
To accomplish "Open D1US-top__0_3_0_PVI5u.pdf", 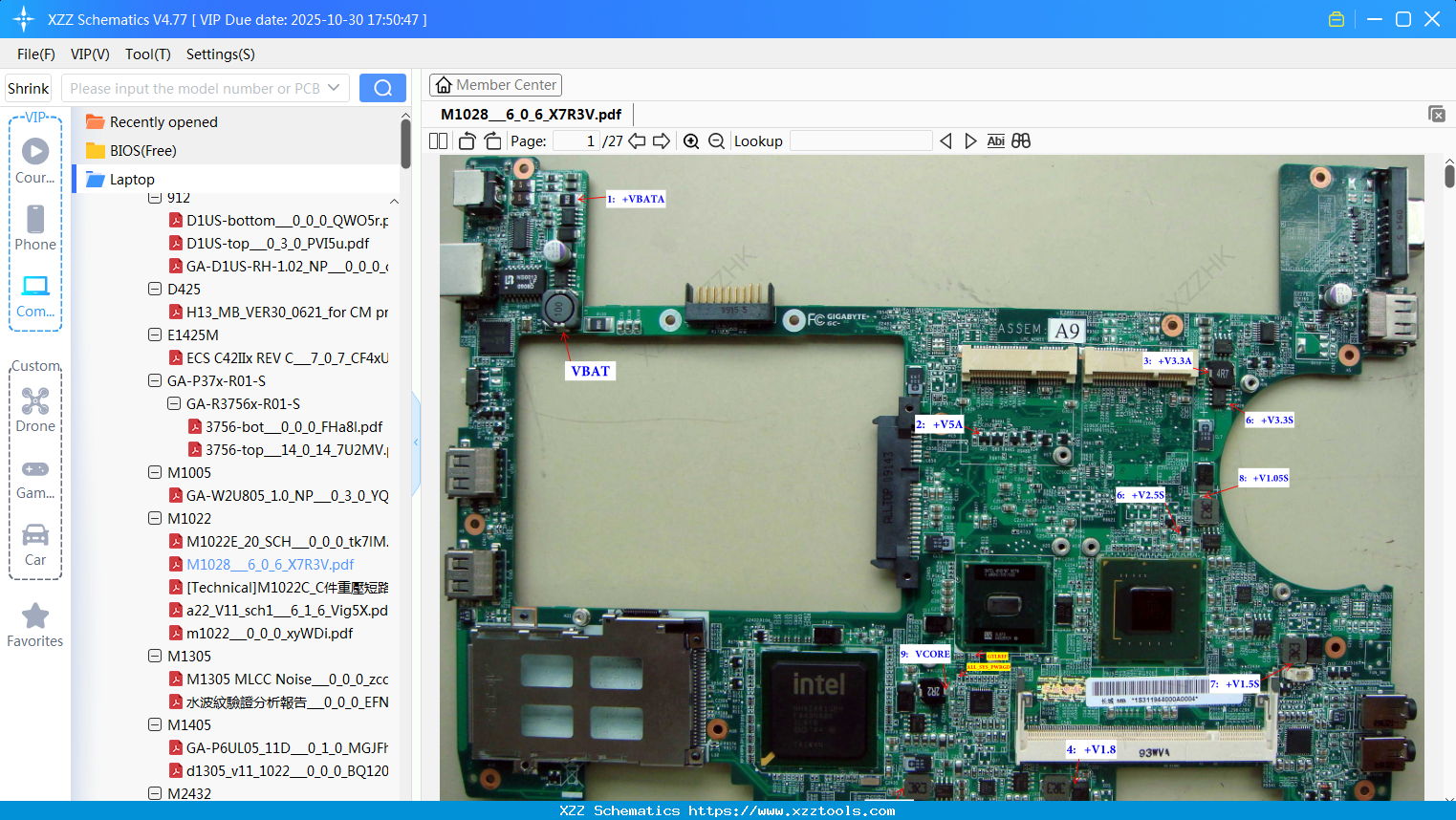I will pos(269,243).
